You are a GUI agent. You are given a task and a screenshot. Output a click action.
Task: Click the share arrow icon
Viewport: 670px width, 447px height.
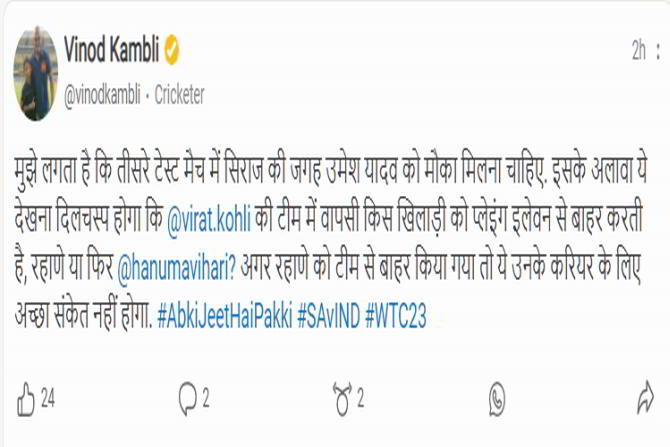click(x=645, y=397)
